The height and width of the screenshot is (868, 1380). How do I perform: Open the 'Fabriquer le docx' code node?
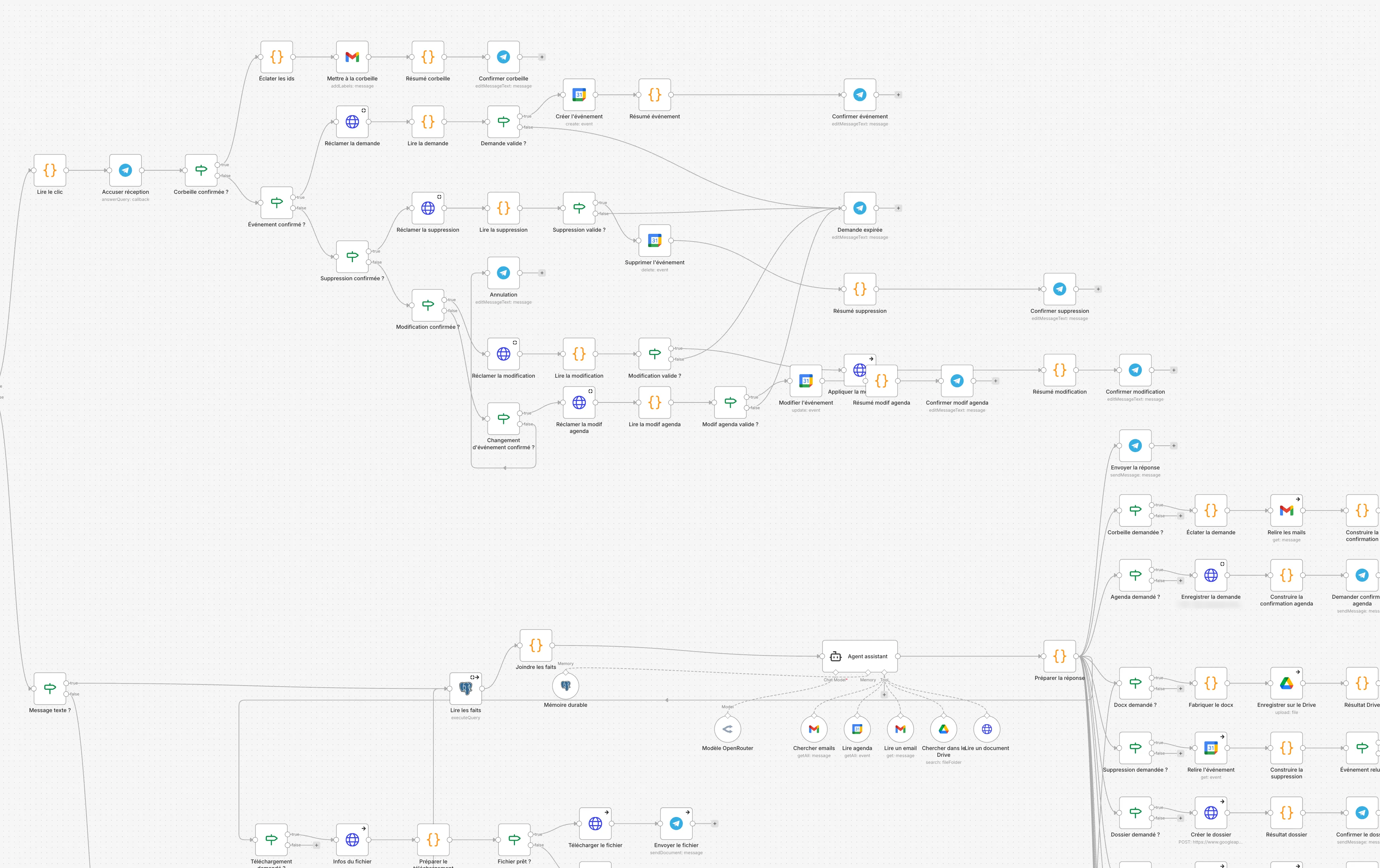coord(1211,683)
